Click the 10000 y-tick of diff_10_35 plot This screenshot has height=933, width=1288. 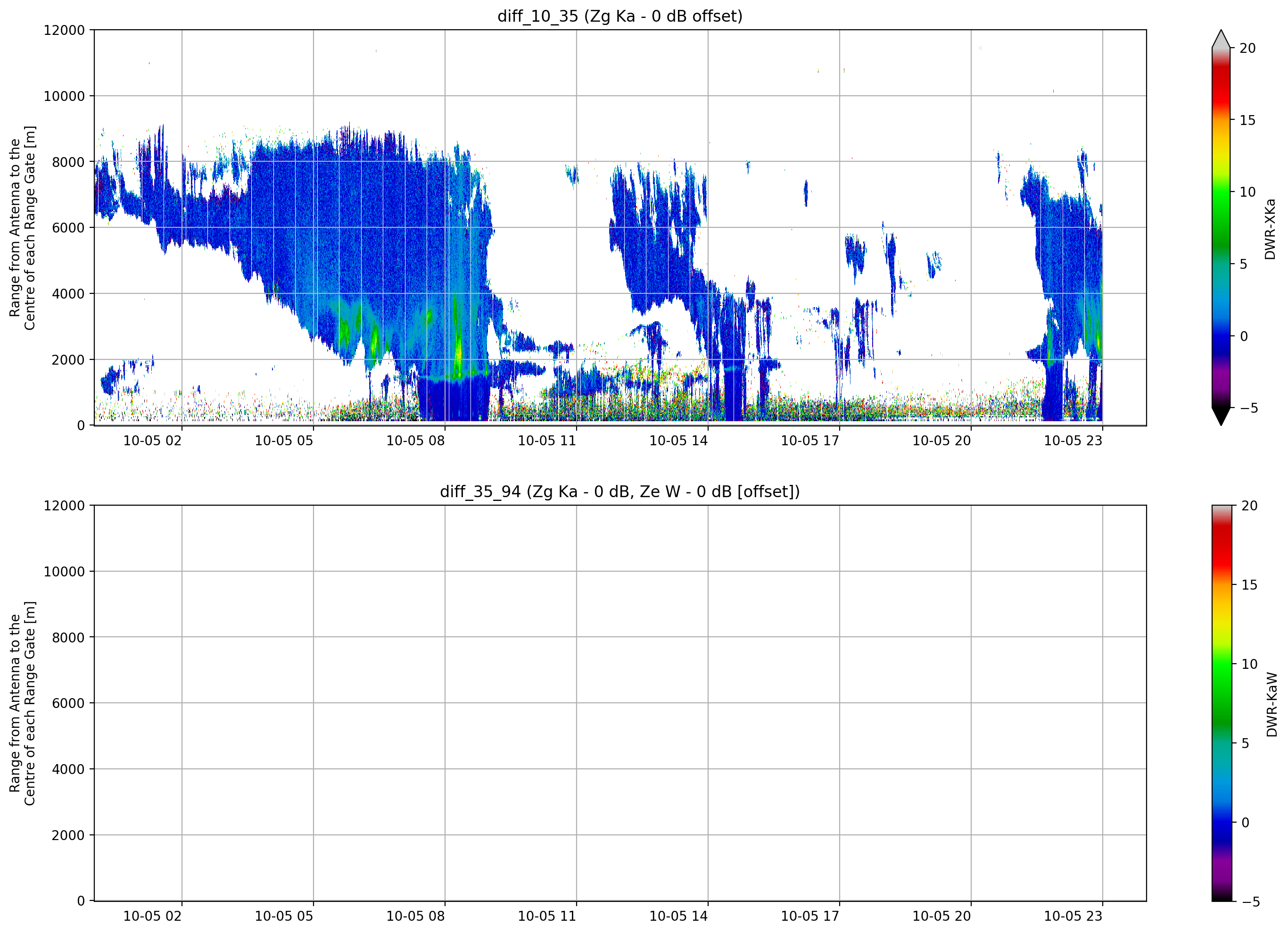tap(64, 96)
